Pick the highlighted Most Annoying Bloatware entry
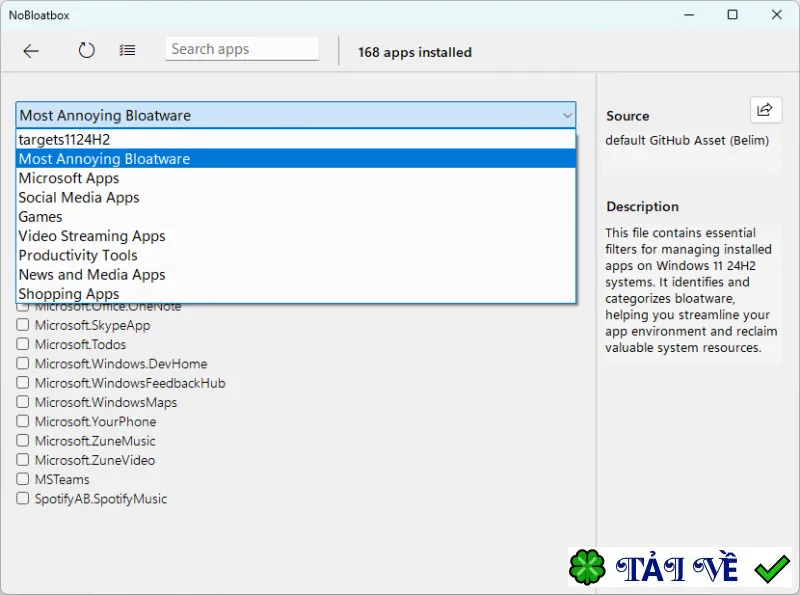This screenshot has height=595, width=800. coord(296,159)
